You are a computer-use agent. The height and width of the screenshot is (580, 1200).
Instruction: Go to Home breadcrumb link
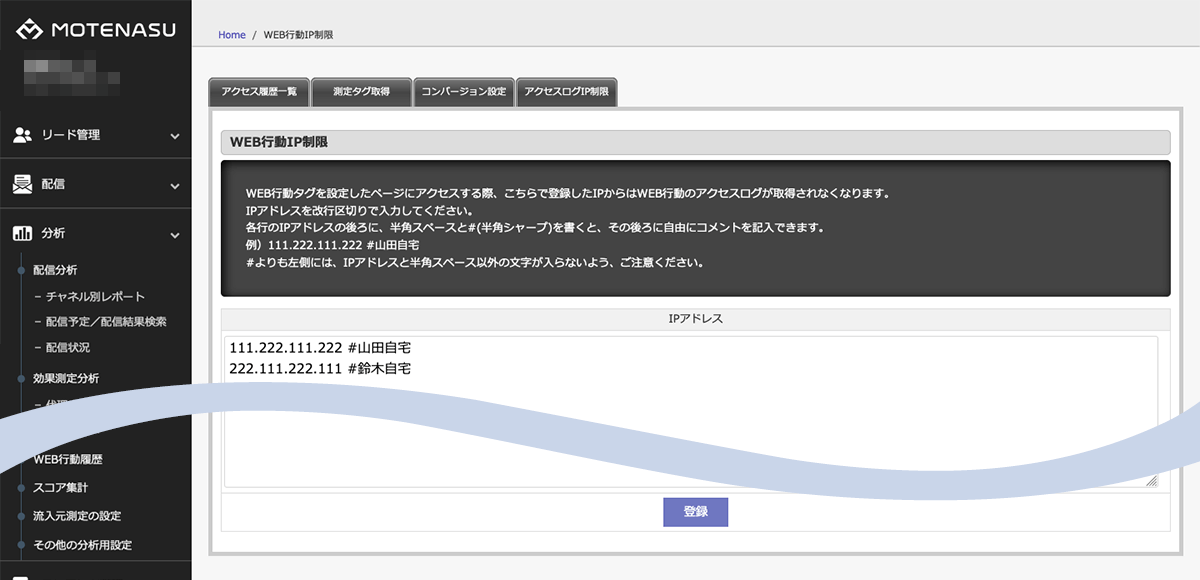(232, 35)
